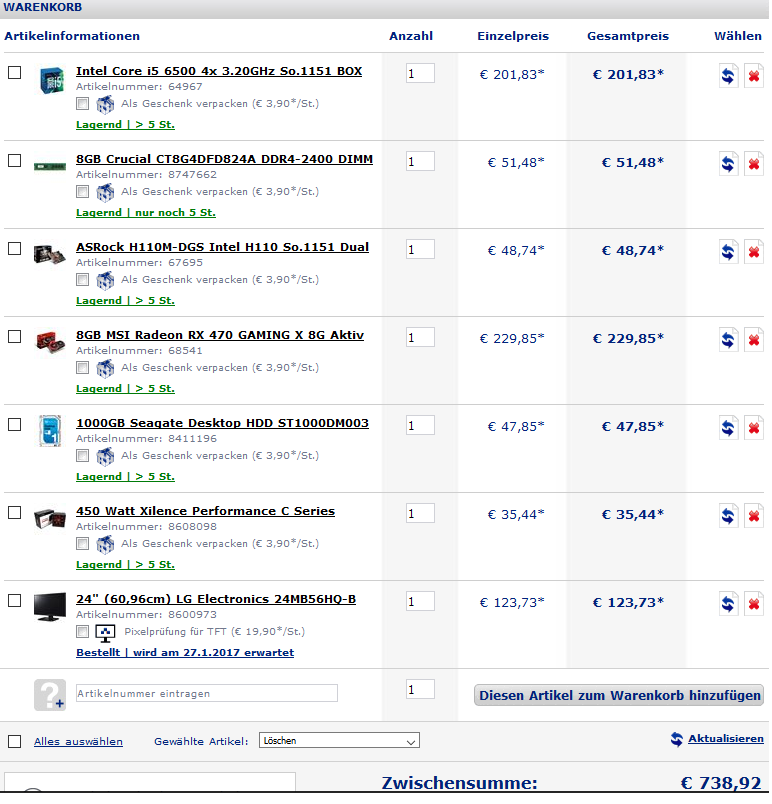772x804 pixels.
Task: Click pixel check icon for LG monitor
Action: tap(105, 633)
